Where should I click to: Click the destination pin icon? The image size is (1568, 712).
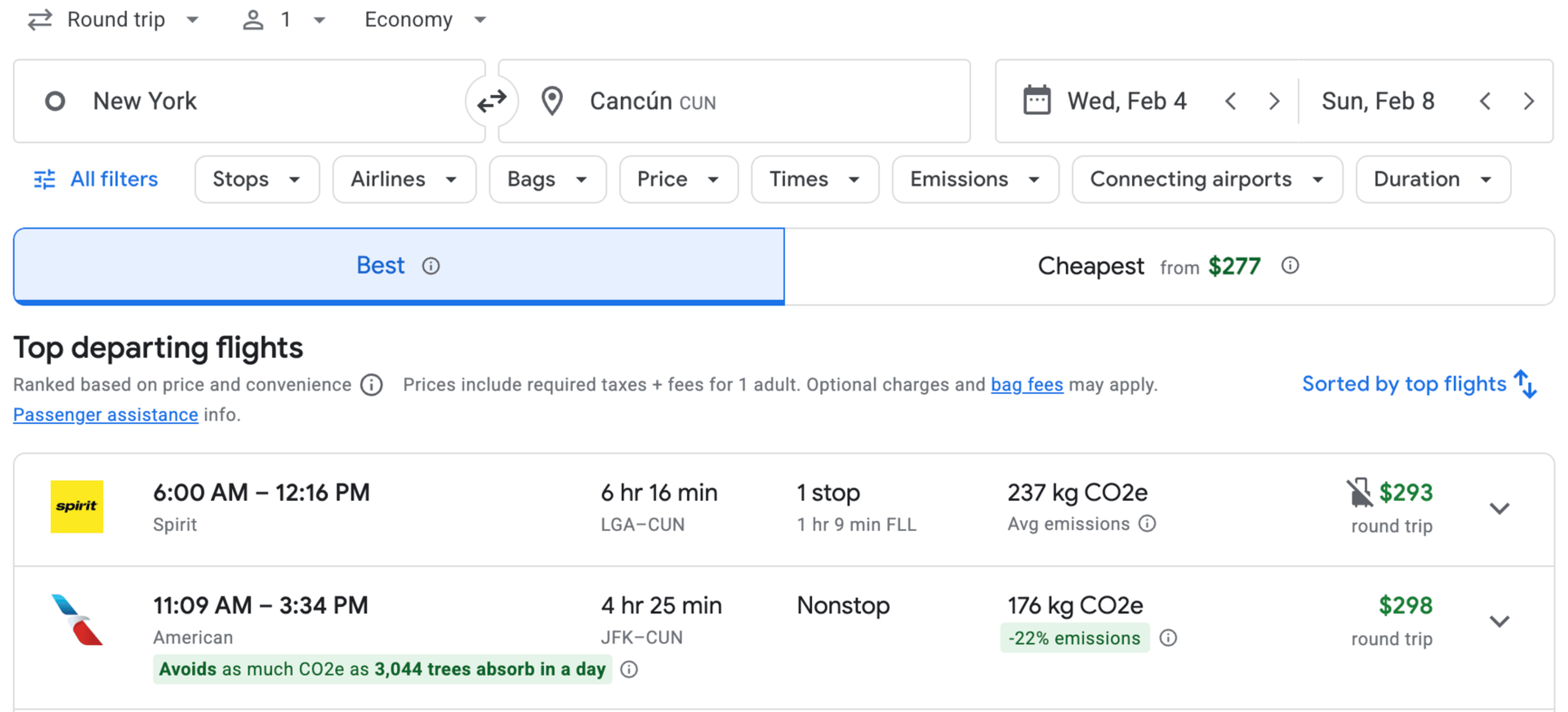point(552,101)
